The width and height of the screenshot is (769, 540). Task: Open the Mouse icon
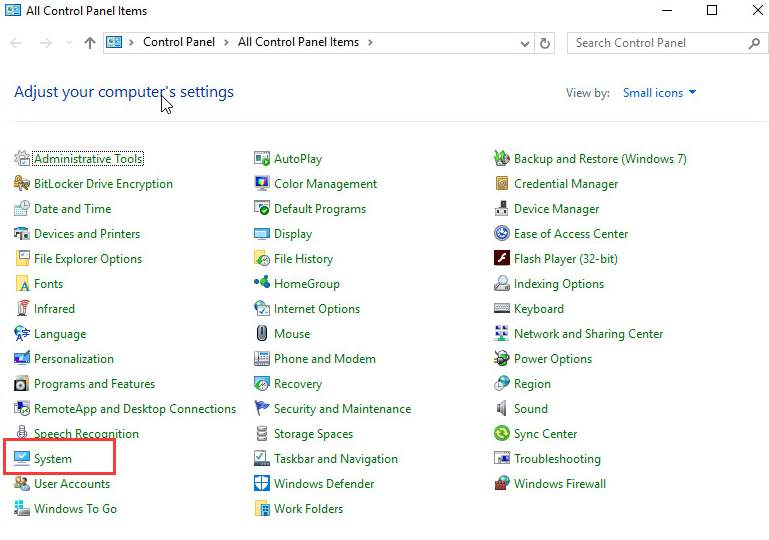click(262, 334)
